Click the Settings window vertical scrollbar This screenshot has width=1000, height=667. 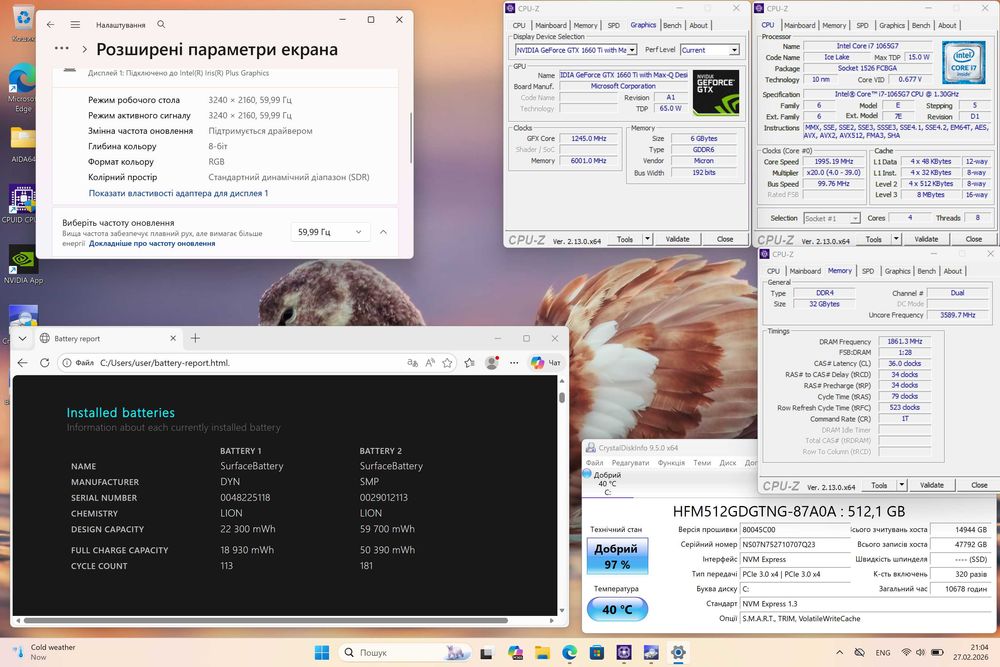point(411,138)
